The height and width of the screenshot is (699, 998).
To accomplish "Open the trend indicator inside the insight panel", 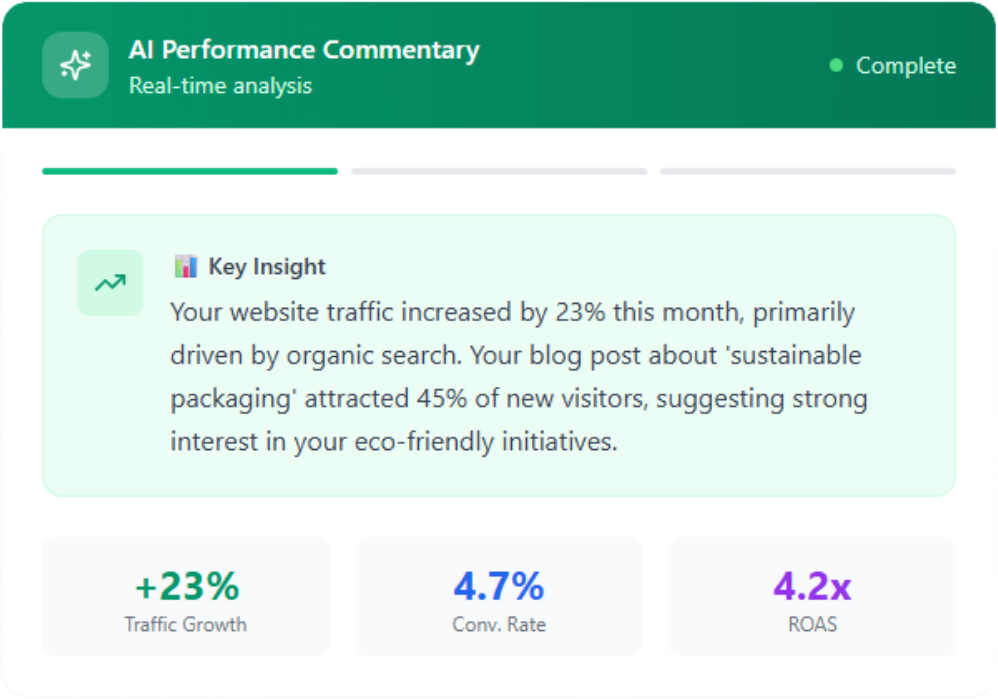I will coord(110,283).
